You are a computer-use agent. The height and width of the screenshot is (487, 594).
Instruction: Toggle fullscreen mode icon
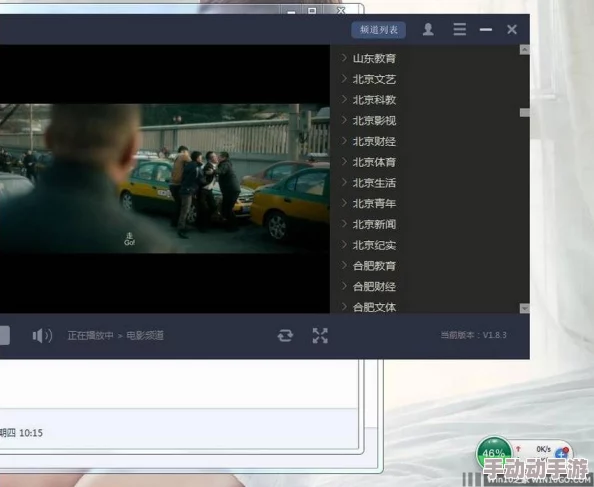click(320, 336)
